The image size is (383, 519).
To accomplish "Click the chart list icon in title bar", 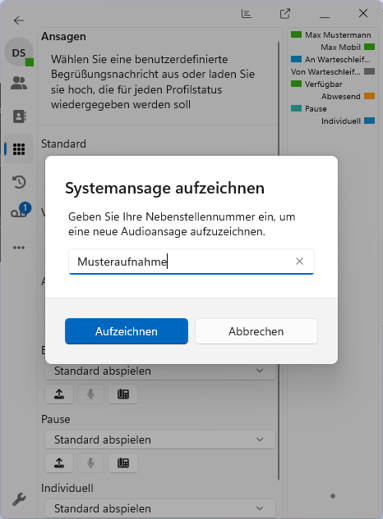I will click(x=246, y=14).
